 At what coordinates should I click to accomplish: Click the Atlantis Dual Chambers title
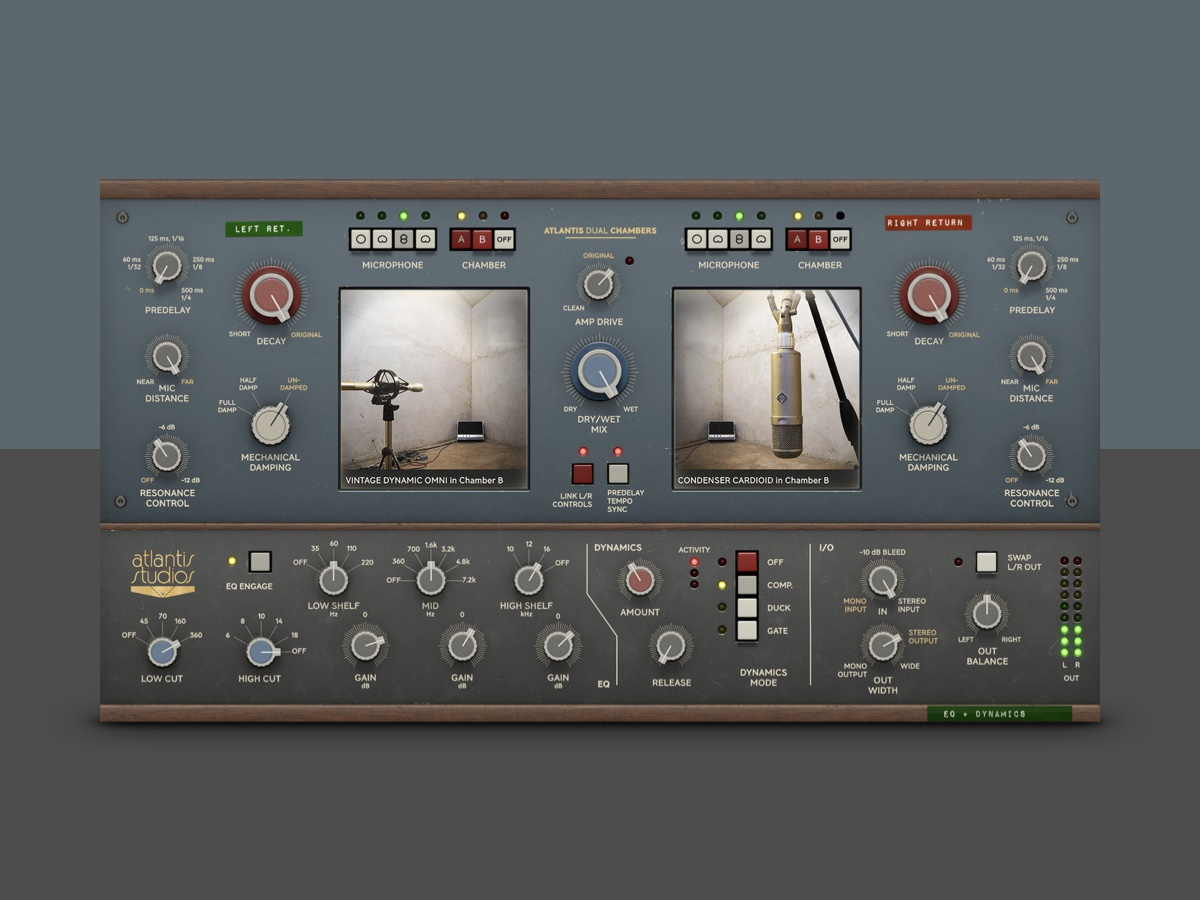coord(600,231)
